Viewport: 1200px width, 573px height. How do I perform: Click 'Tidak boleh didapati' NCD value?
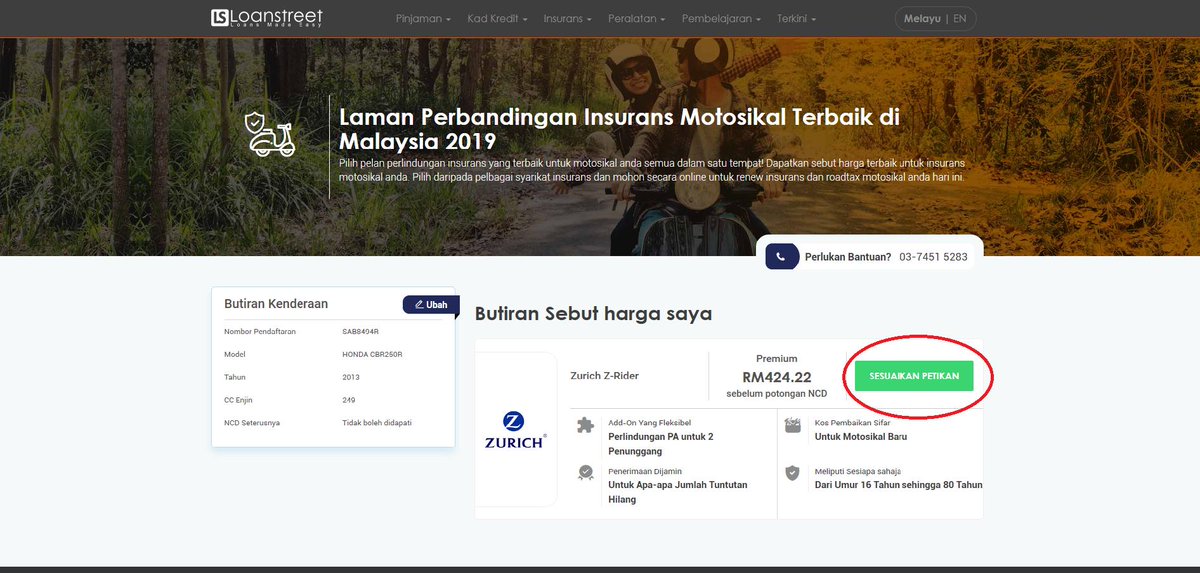click(377, 423)
